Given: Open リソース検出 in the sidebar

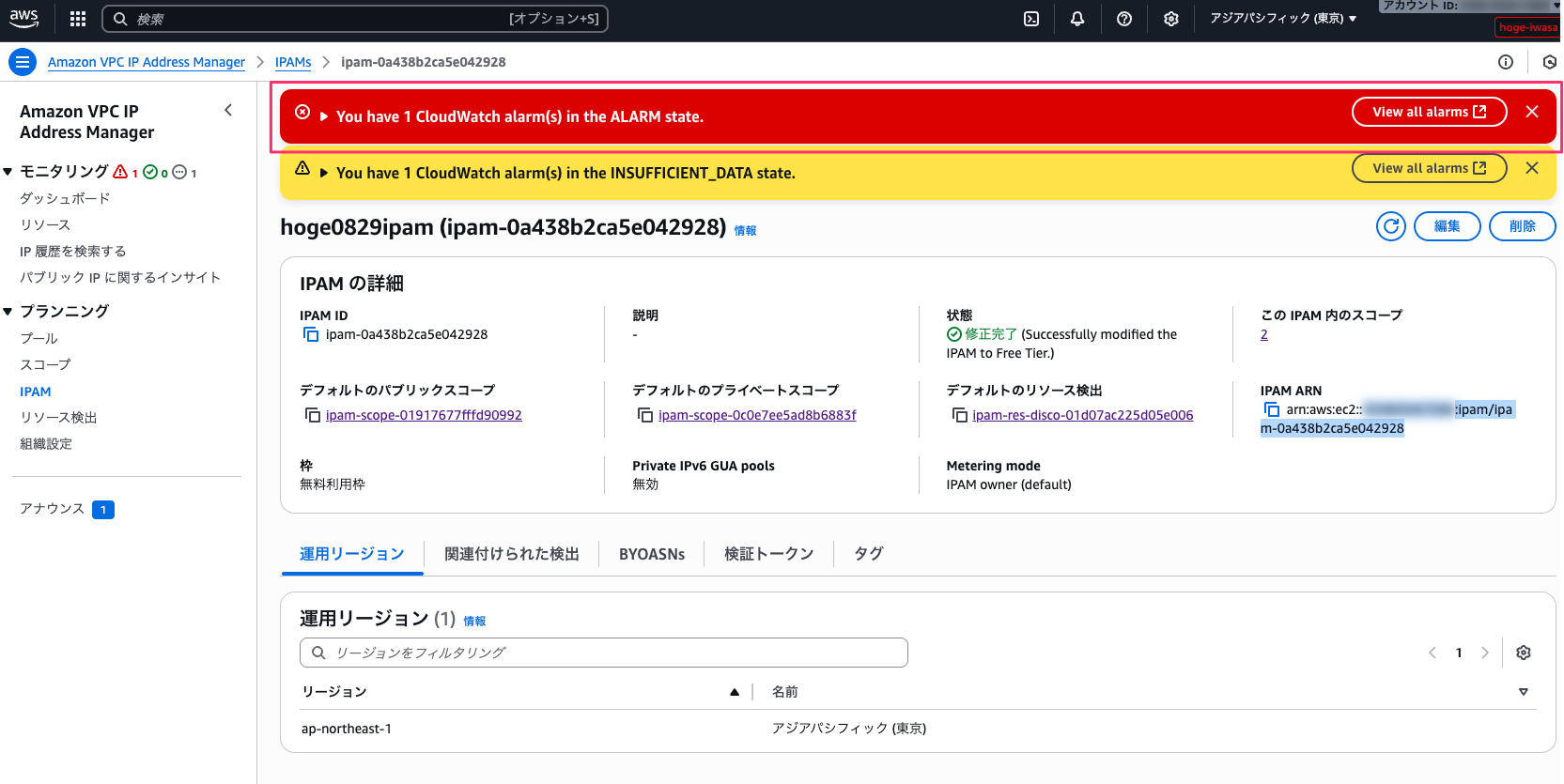Looking at the screenshot, I should click(x=58, y=417).
